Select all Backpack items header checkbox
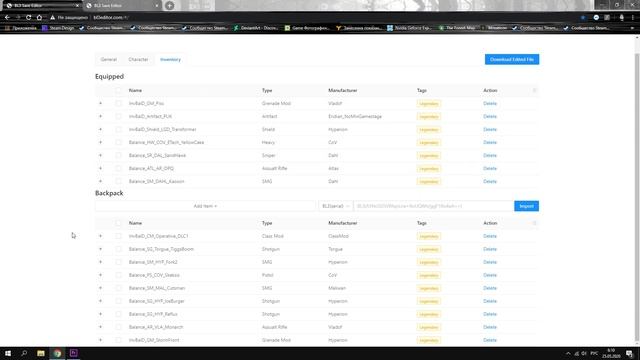 (x=118, y=223)
